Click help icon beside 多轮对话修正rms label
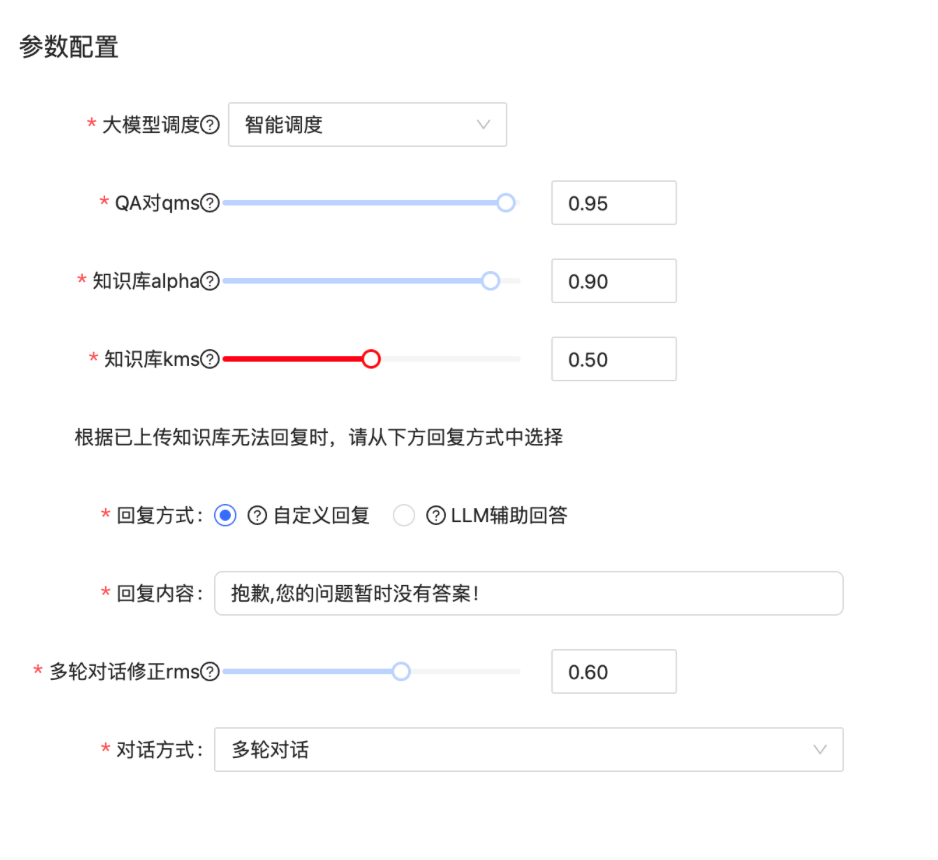Image resolution: width=938 pixels, height=860 pixels. point(210,672)
